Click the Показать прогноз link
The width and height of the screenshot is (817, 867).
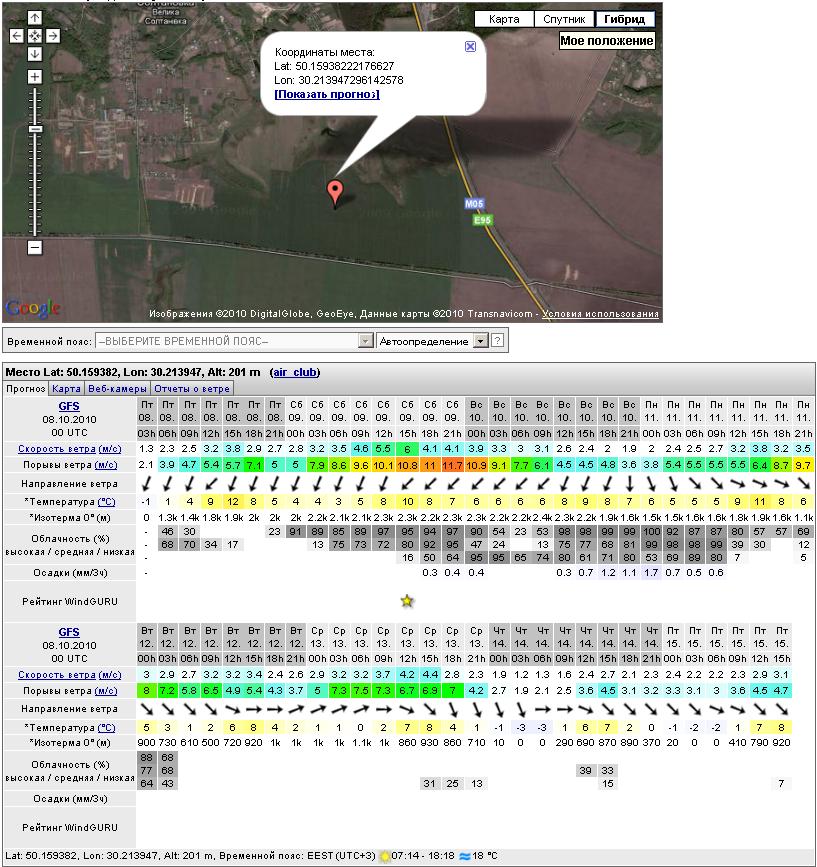pyautogui.click(x=327, y=94)
